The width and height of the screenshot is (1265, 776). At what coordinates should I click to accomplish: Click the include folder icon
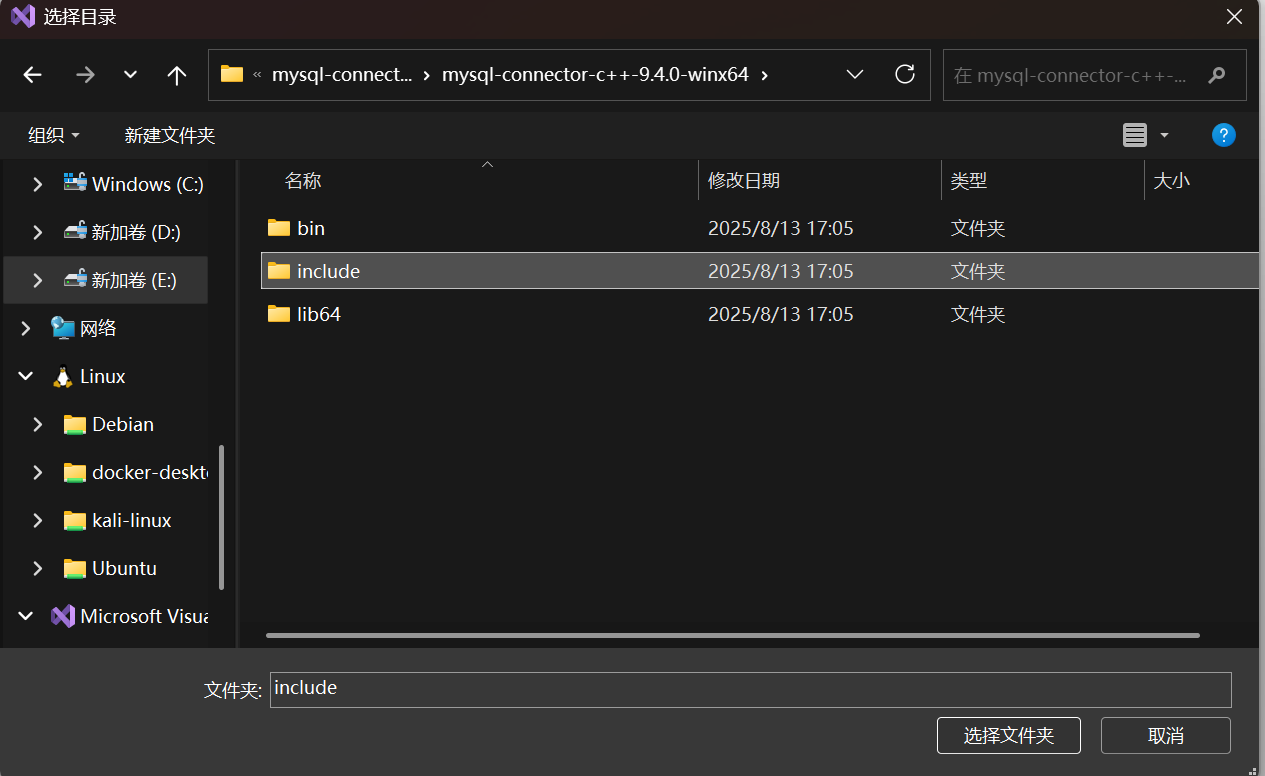pyautogui.click(x=279, y=271)
